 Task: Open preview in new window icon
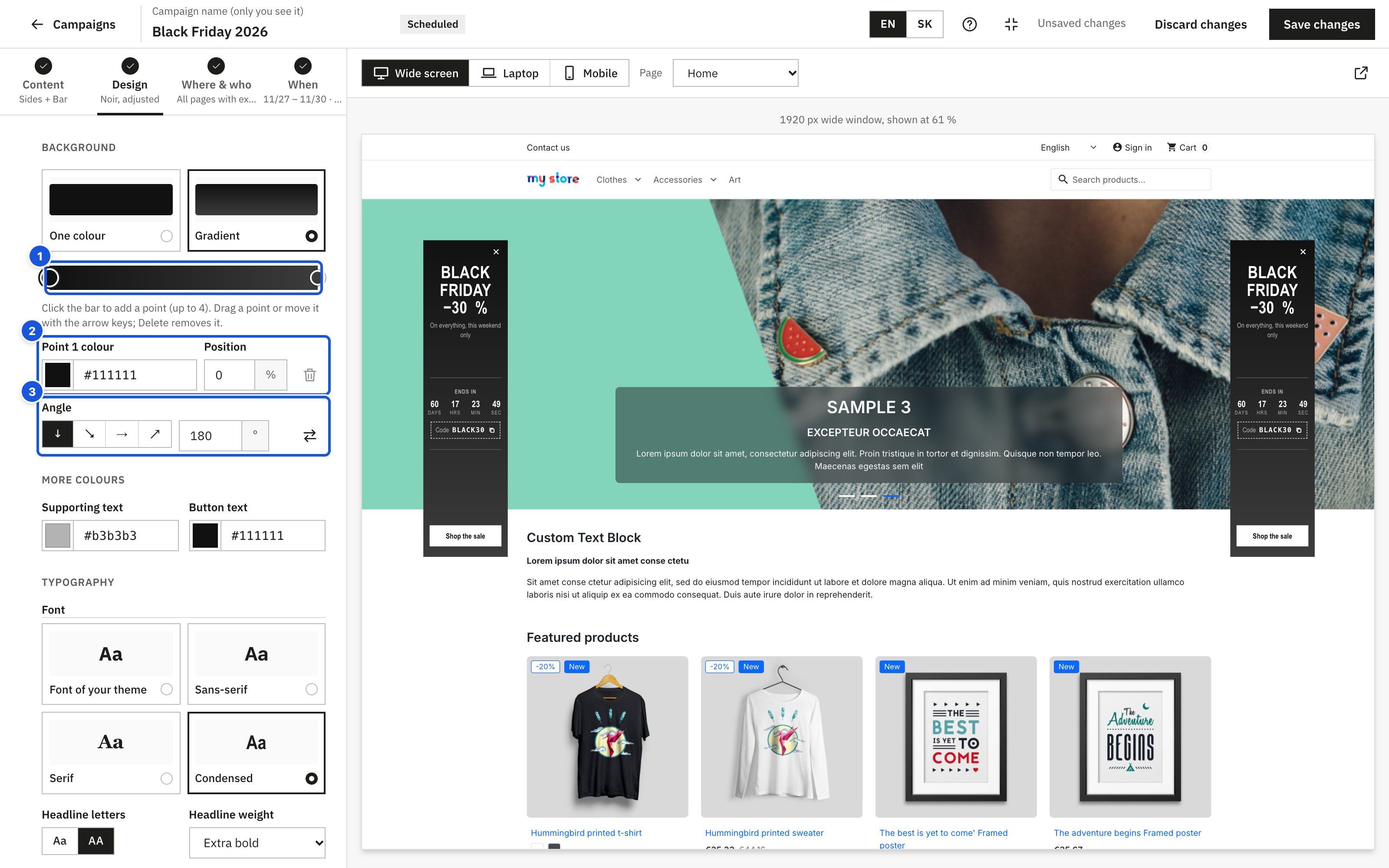(1361, 73)
